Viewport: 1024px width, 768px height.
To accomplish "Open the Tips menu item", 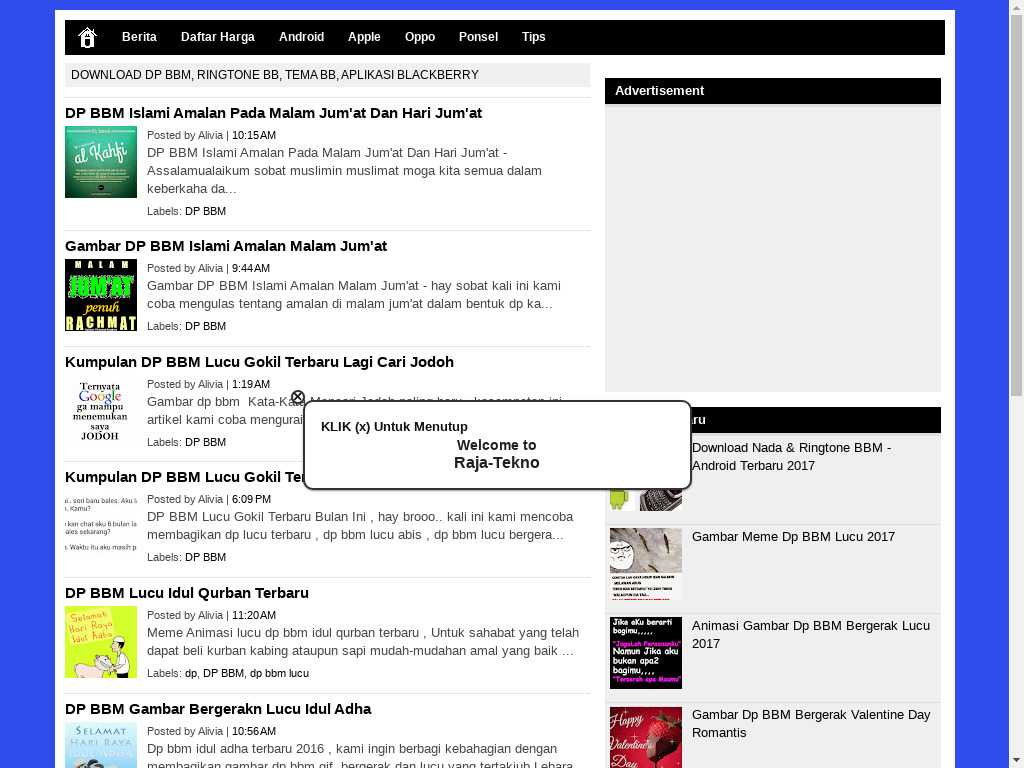I will click(533, 37).
